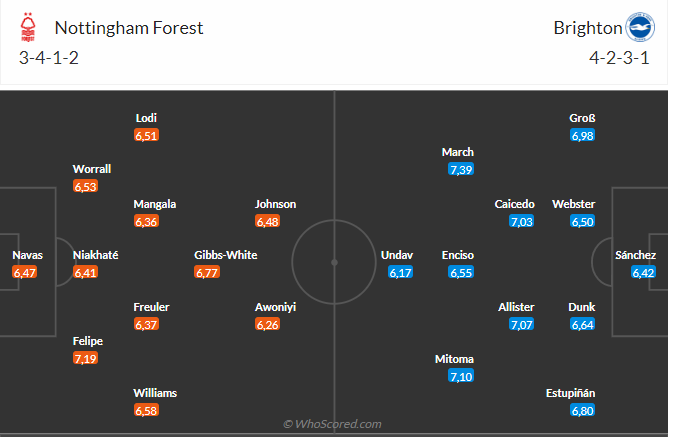
Task: Click the 3-4-1-2 formation label
Action: pos(49,58)
